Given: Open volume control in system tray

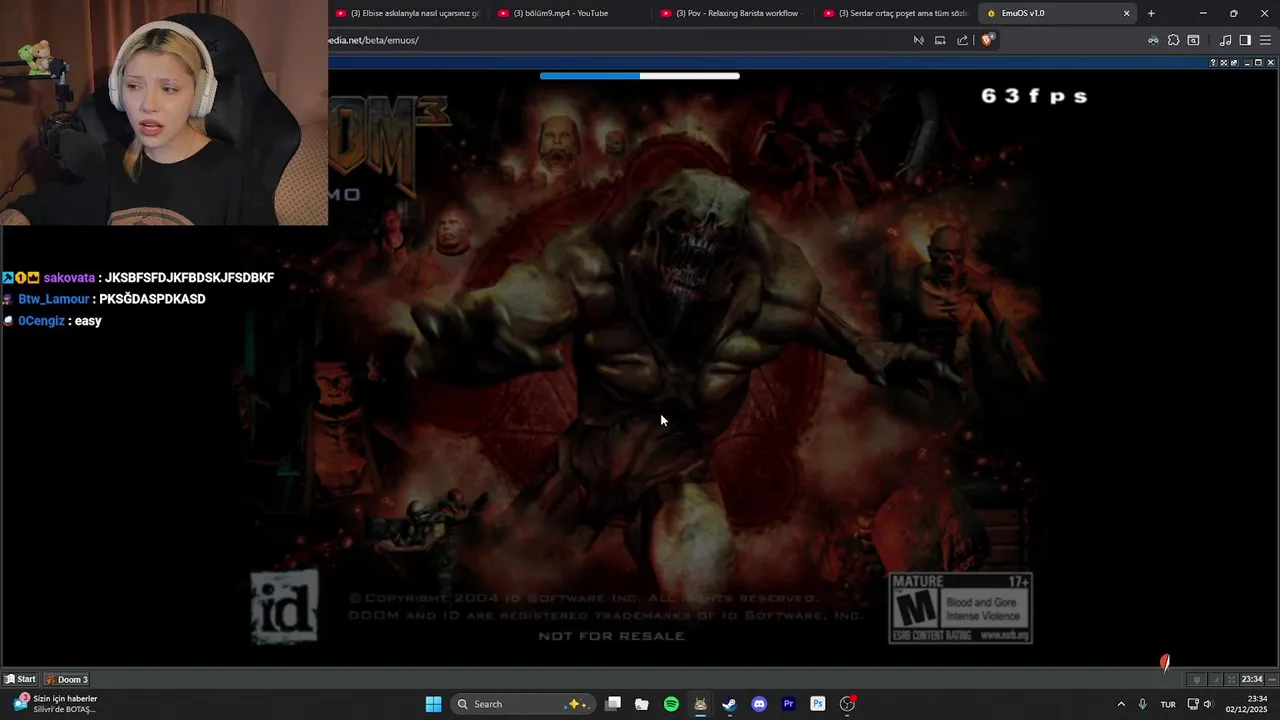Looking at the screenshot, I should pos(1207,704).
